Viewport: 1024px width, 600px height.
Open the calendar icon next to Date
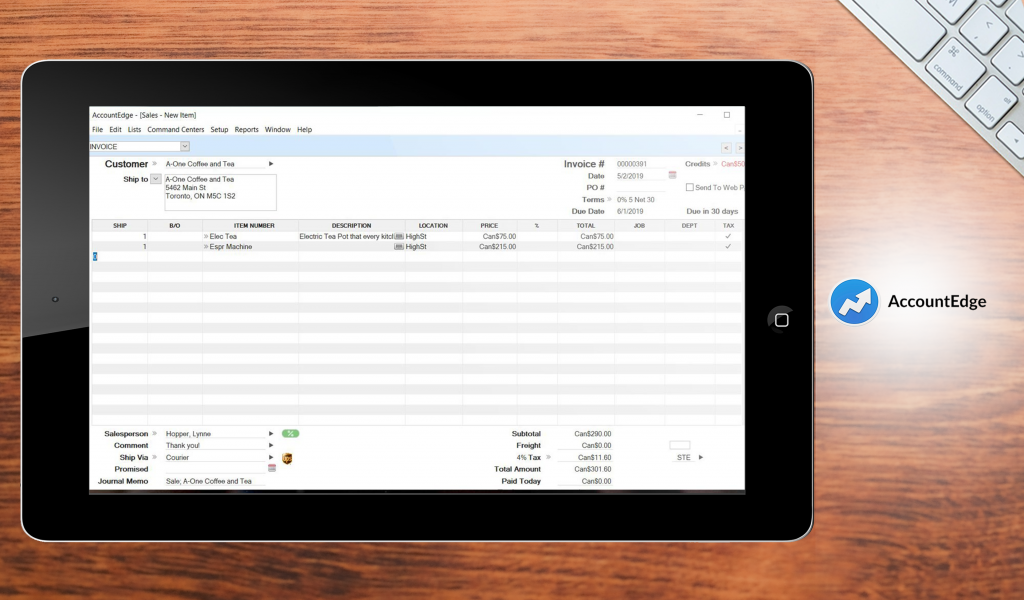point(673,176)
